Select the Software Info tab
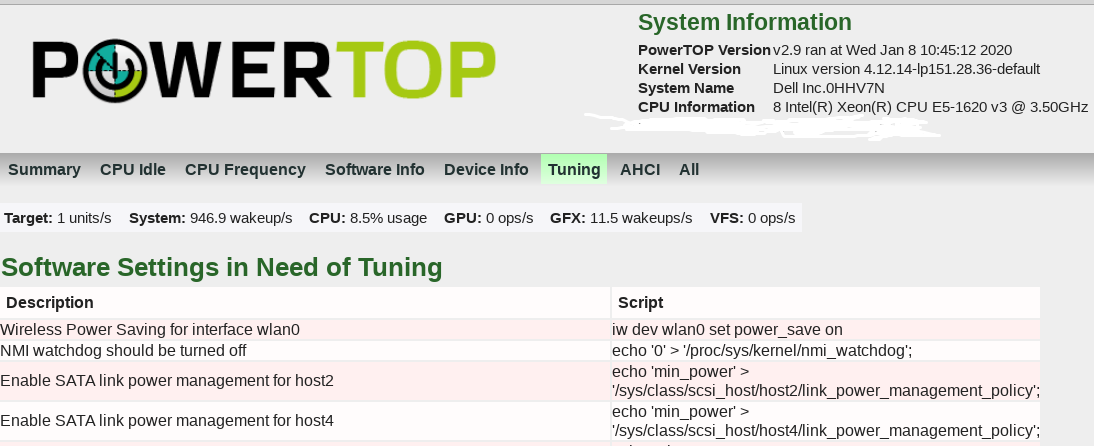Image resolution: width=1094 pixels, height=446 pixels. click(375, 170)
